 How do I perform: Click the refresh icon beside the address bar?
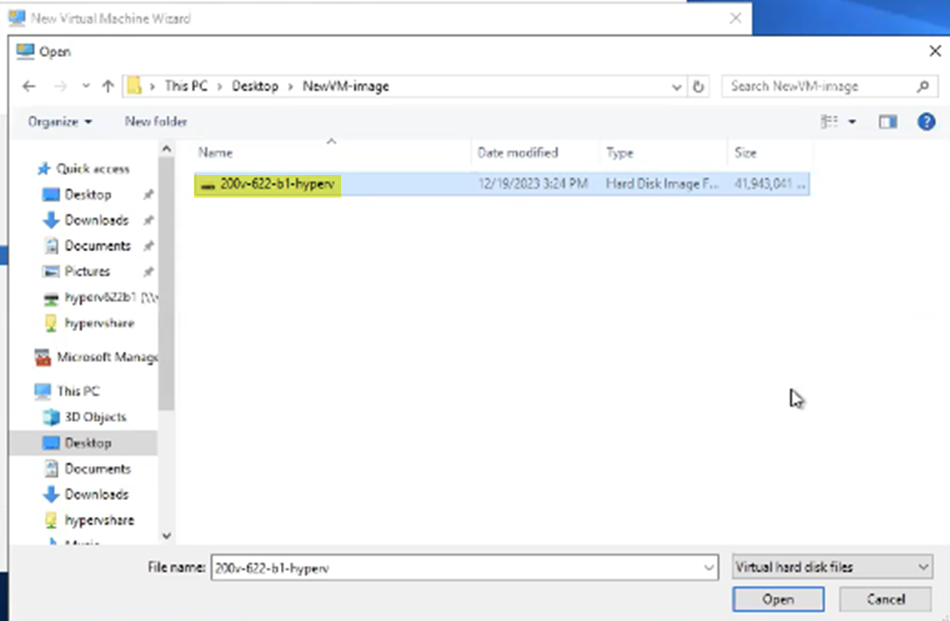tap(698, 86)
